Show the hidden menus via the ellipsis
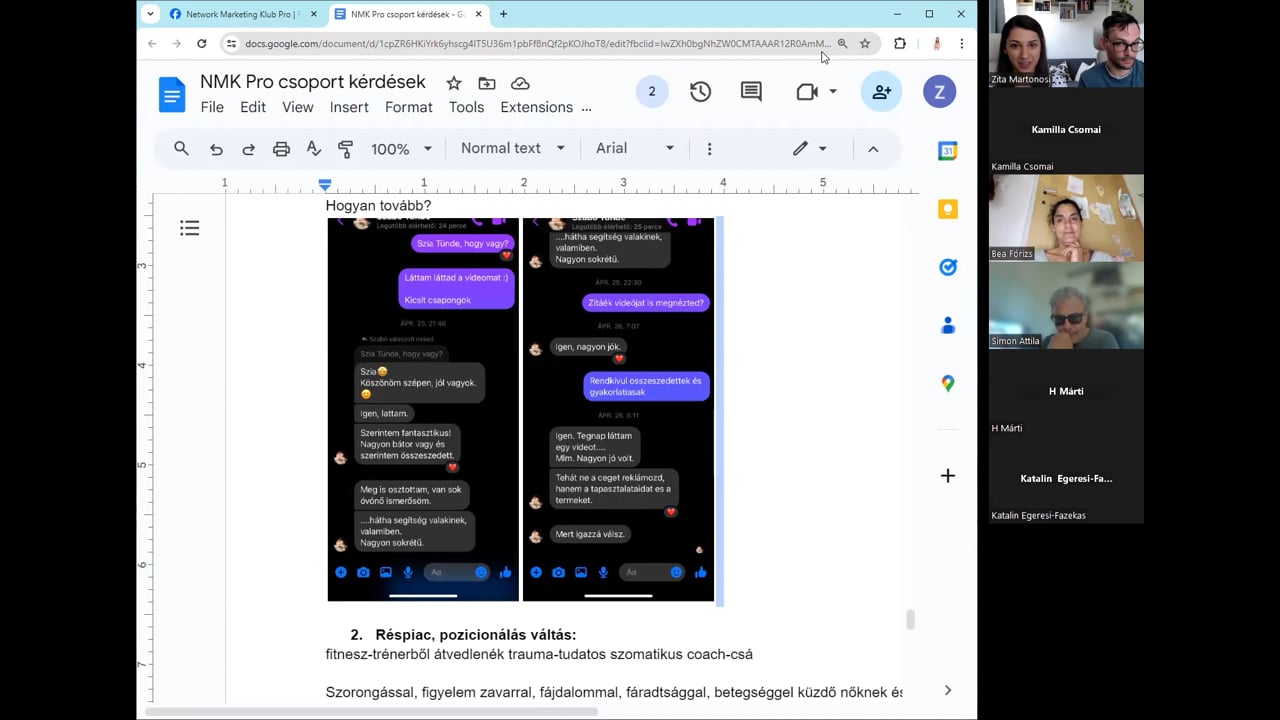This screenshot has width=1280, height=720. point(586,108)
